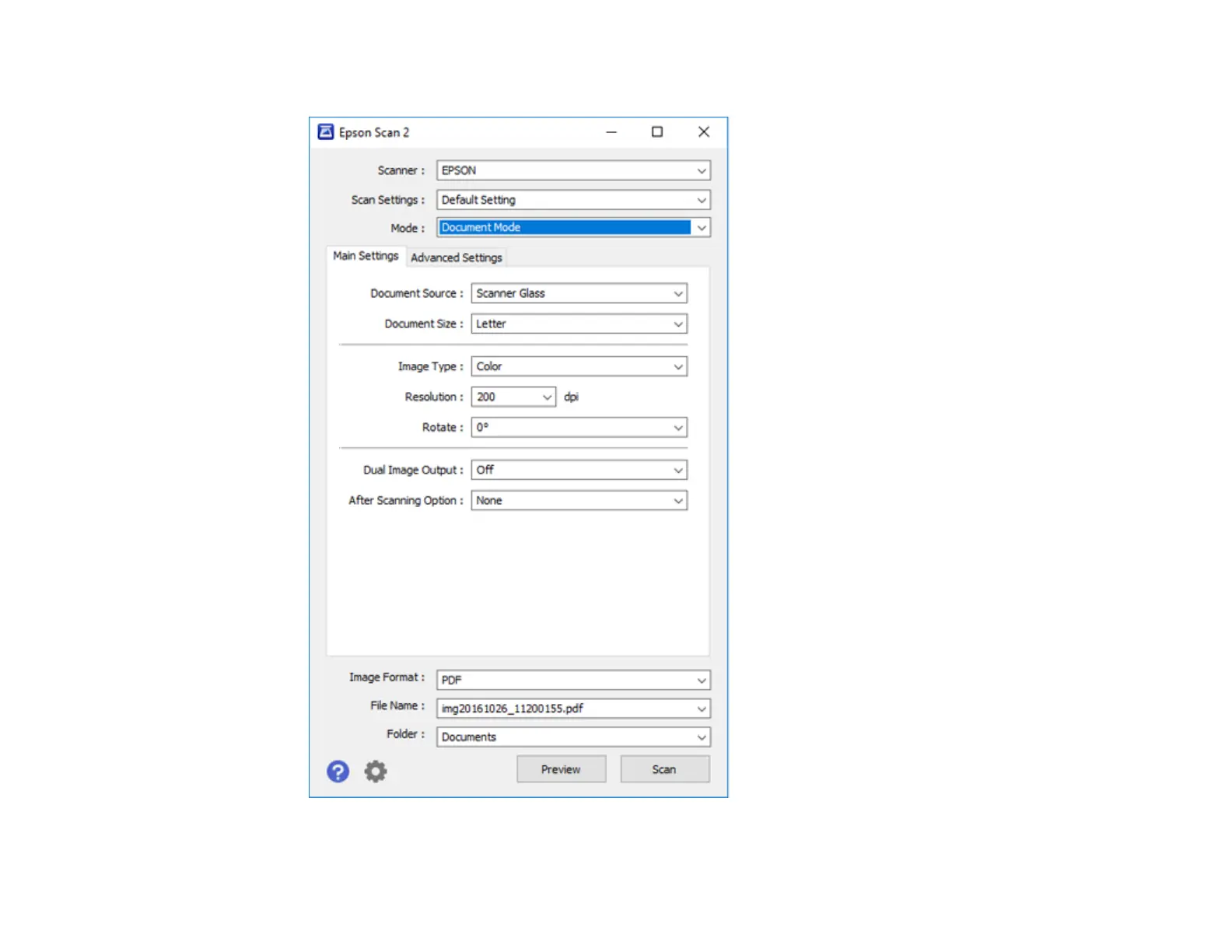Image resolution: width=1232 pixels, height=952 pixels.
Task: Click the Dual Image Output label
Action: pos(413,470)
